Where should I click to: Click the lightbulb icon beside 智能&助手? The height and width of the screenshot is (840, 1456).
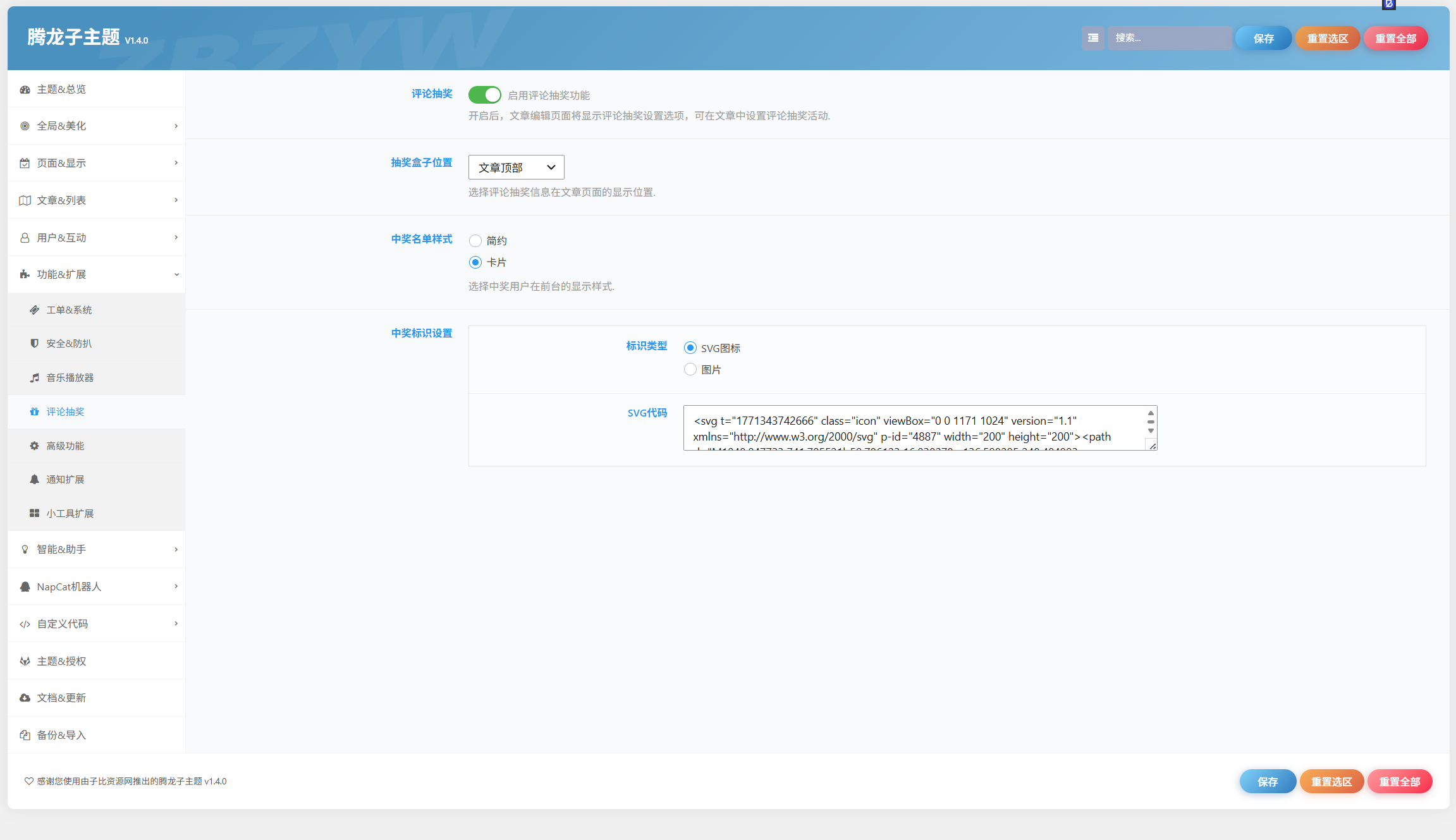point(25,549)
